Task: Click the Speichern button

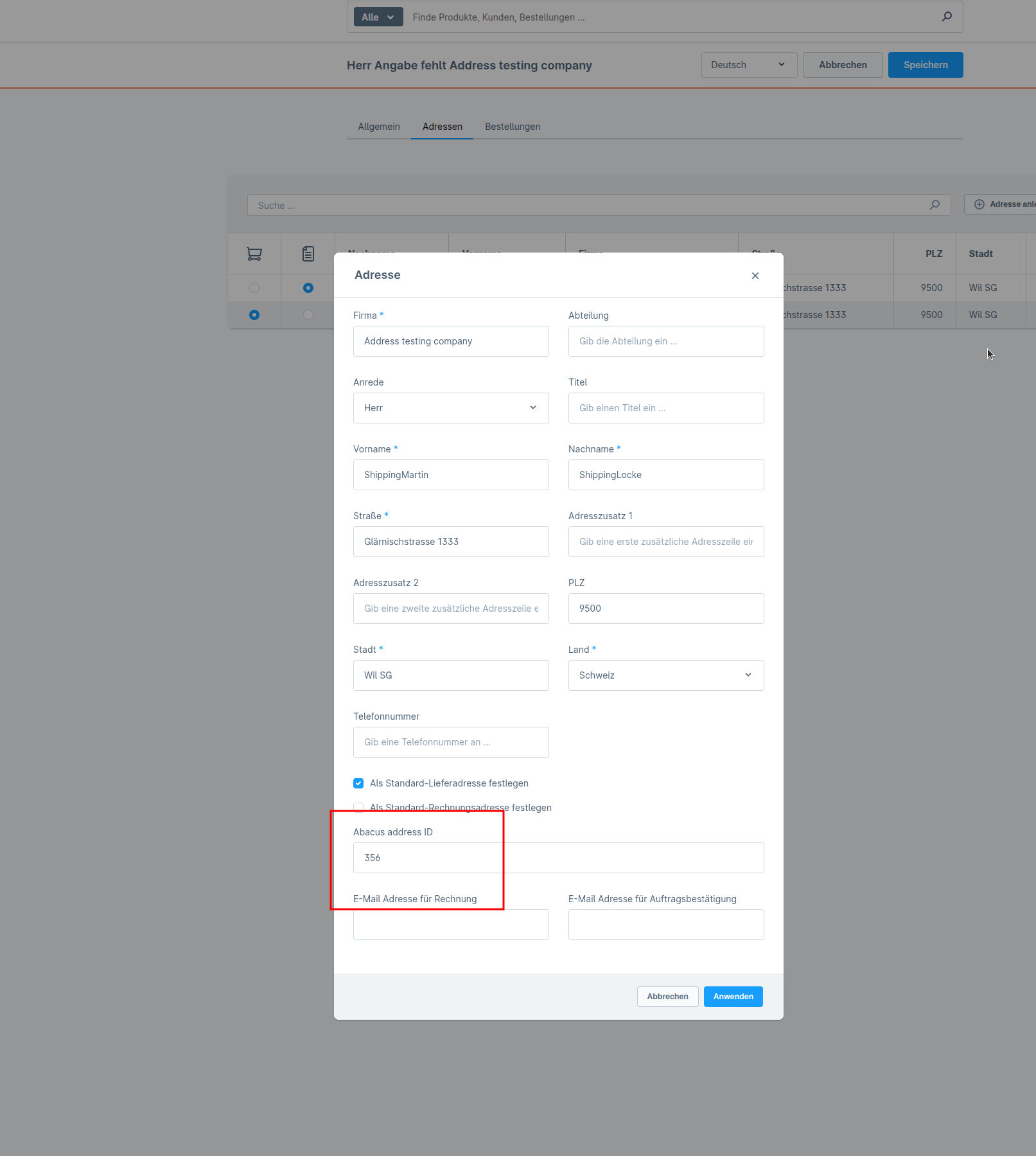Action: pos(926,64)
